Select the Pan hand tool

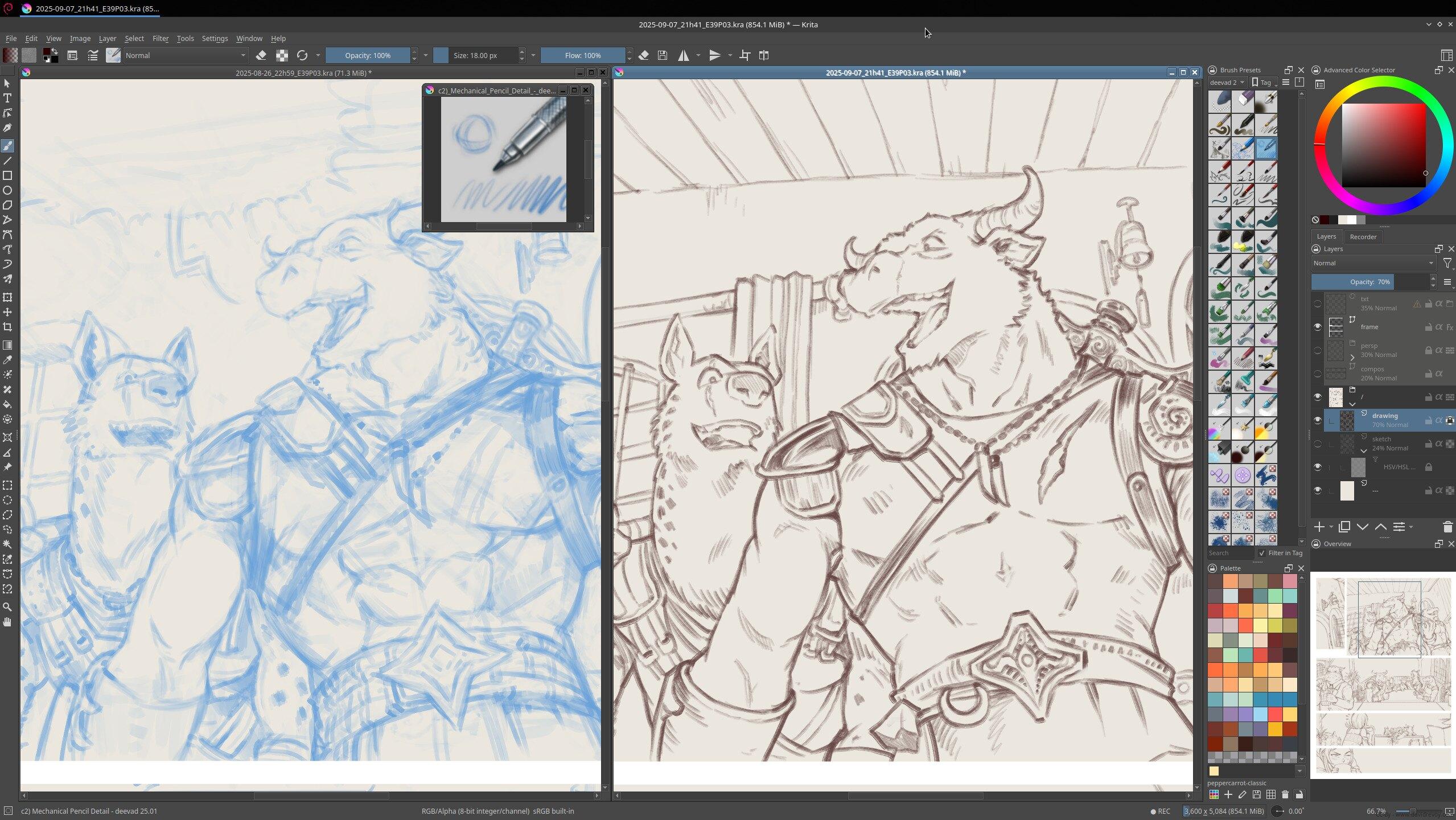click(x=7, y=622)
